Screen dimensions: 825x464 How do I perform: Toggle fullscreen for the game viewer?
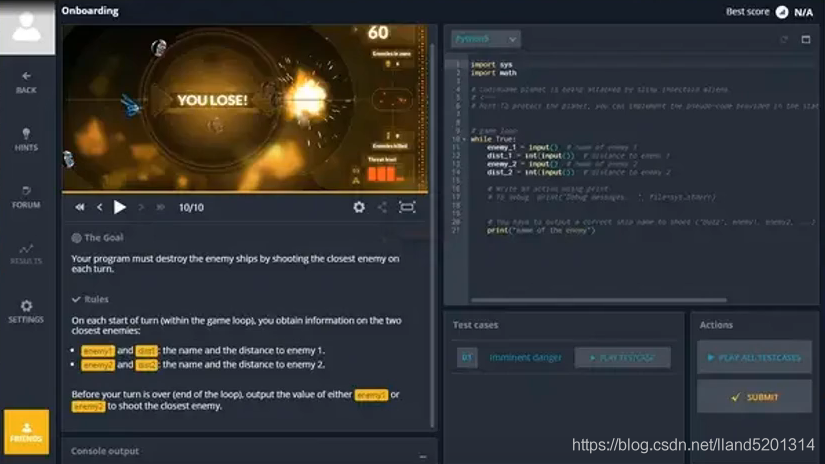(x=407, y=207)
